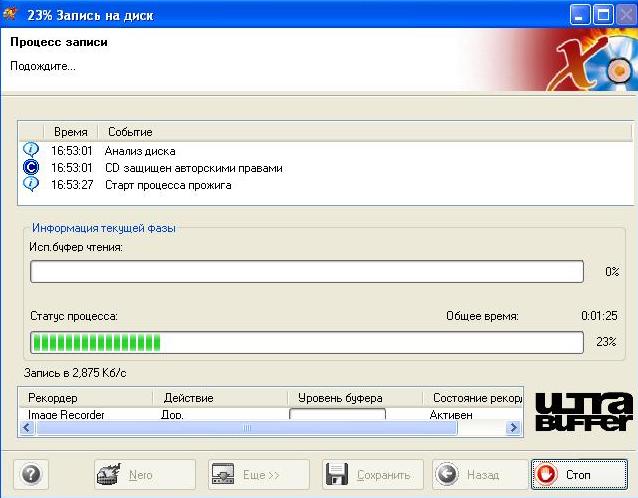Click the horizontal scrollbar thumb
Viewport: 638px width, 498px height.
pyautogui.click(x=247, y=428)
